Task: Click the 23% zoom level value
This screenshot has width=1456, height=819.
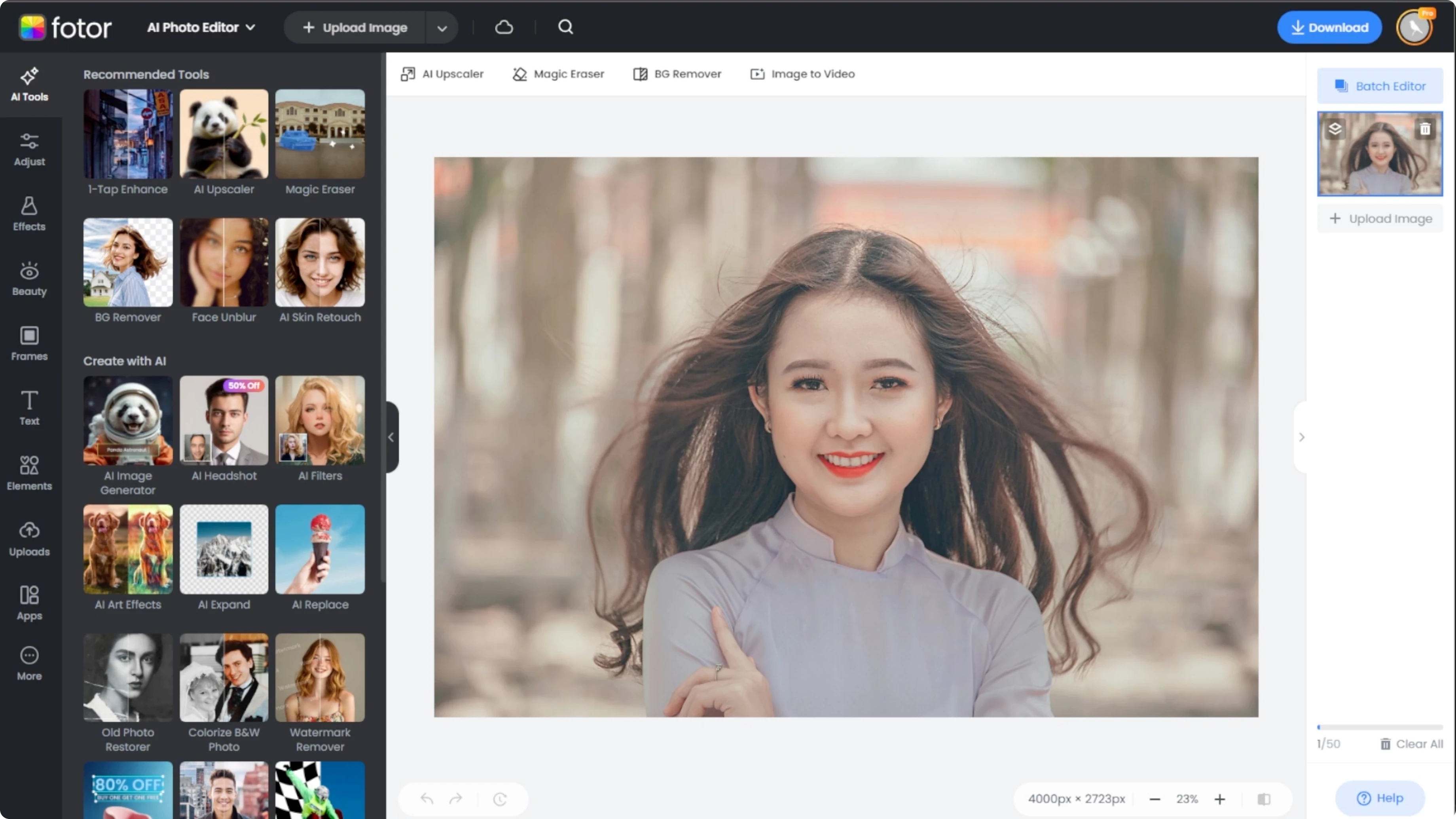Action: [1187, 799]
